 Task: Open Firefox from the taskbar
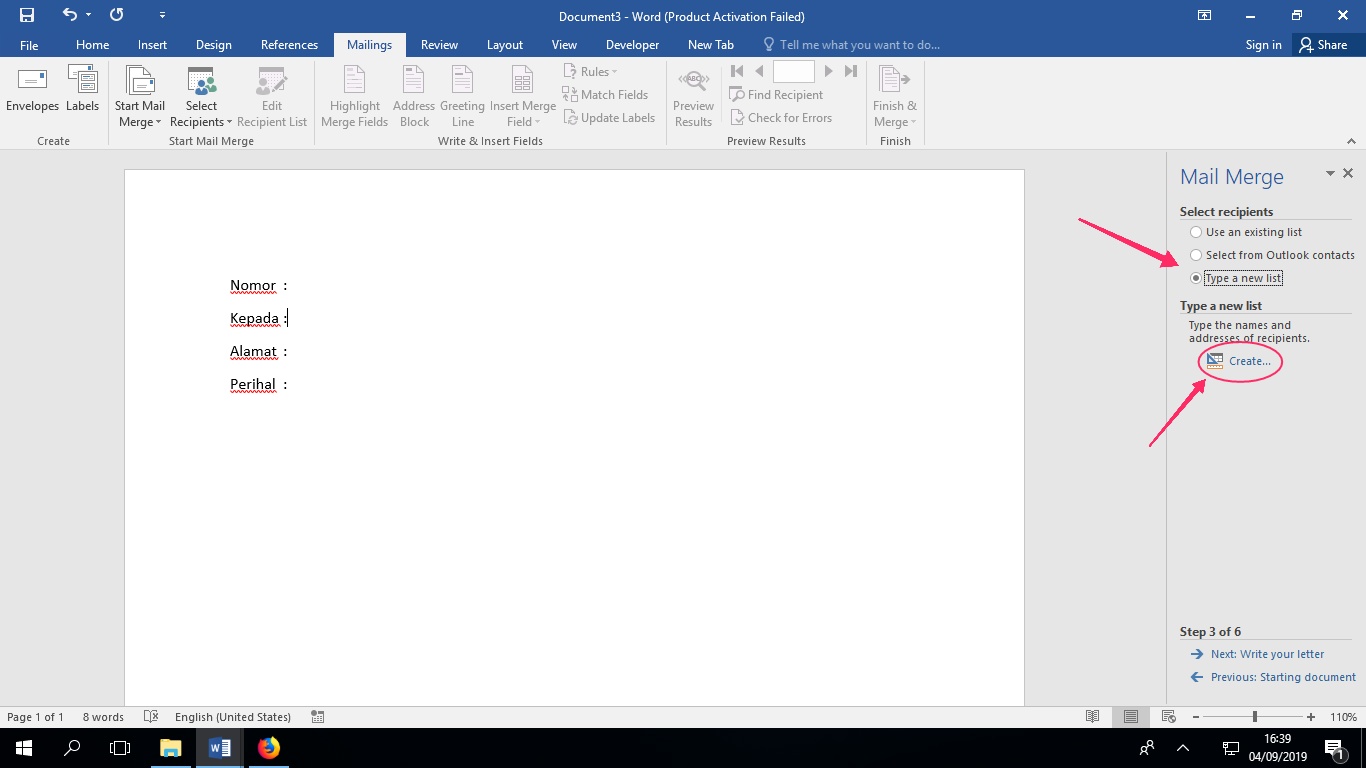tap(269, 747)
